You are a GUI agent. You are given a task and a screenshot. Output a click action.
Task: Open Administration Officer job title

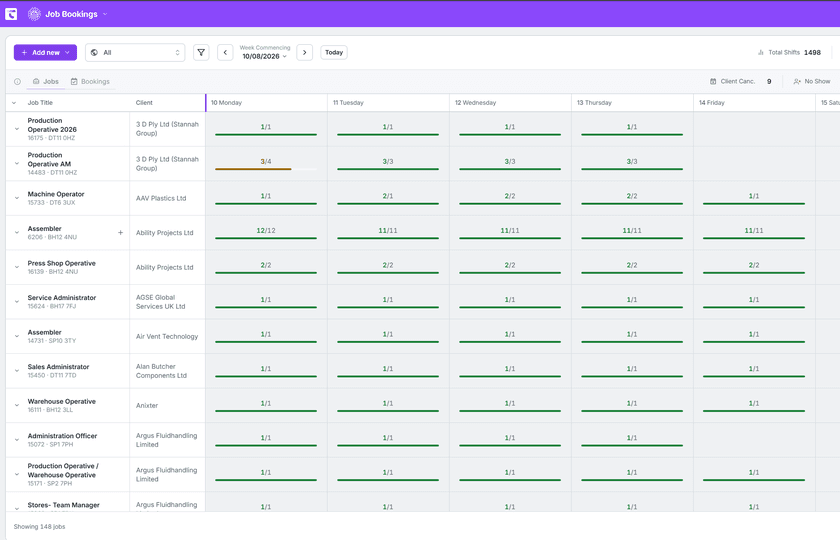click(62, 436)
